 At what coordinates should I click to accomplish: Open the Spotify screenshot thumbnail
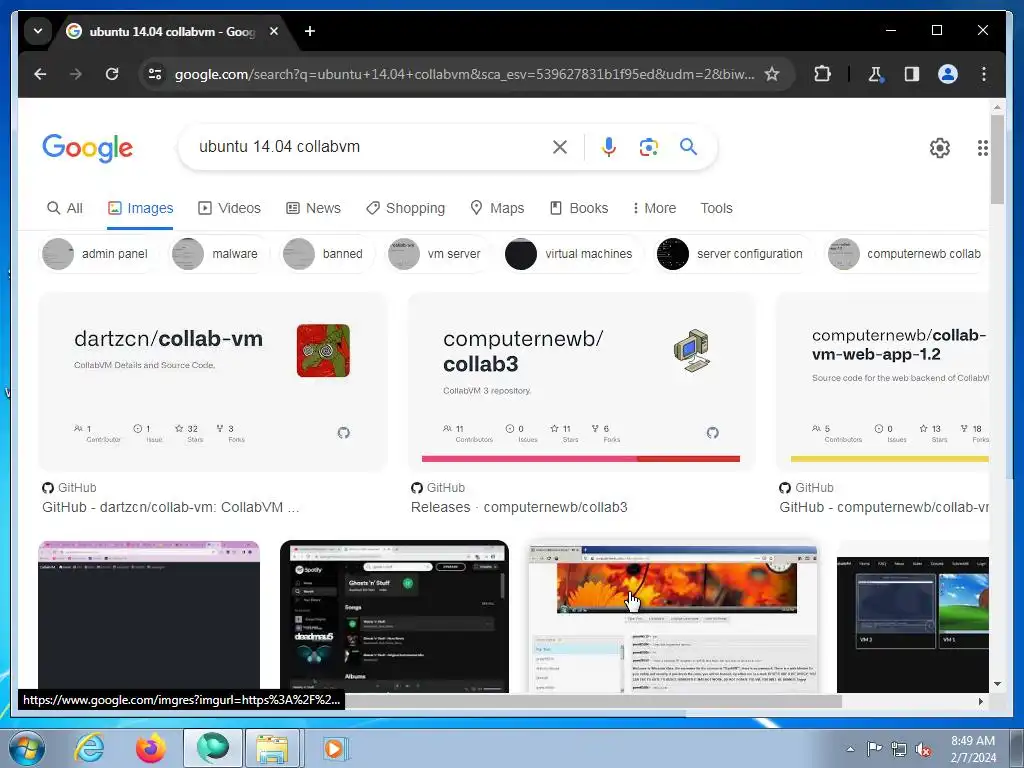pos(394,616)
